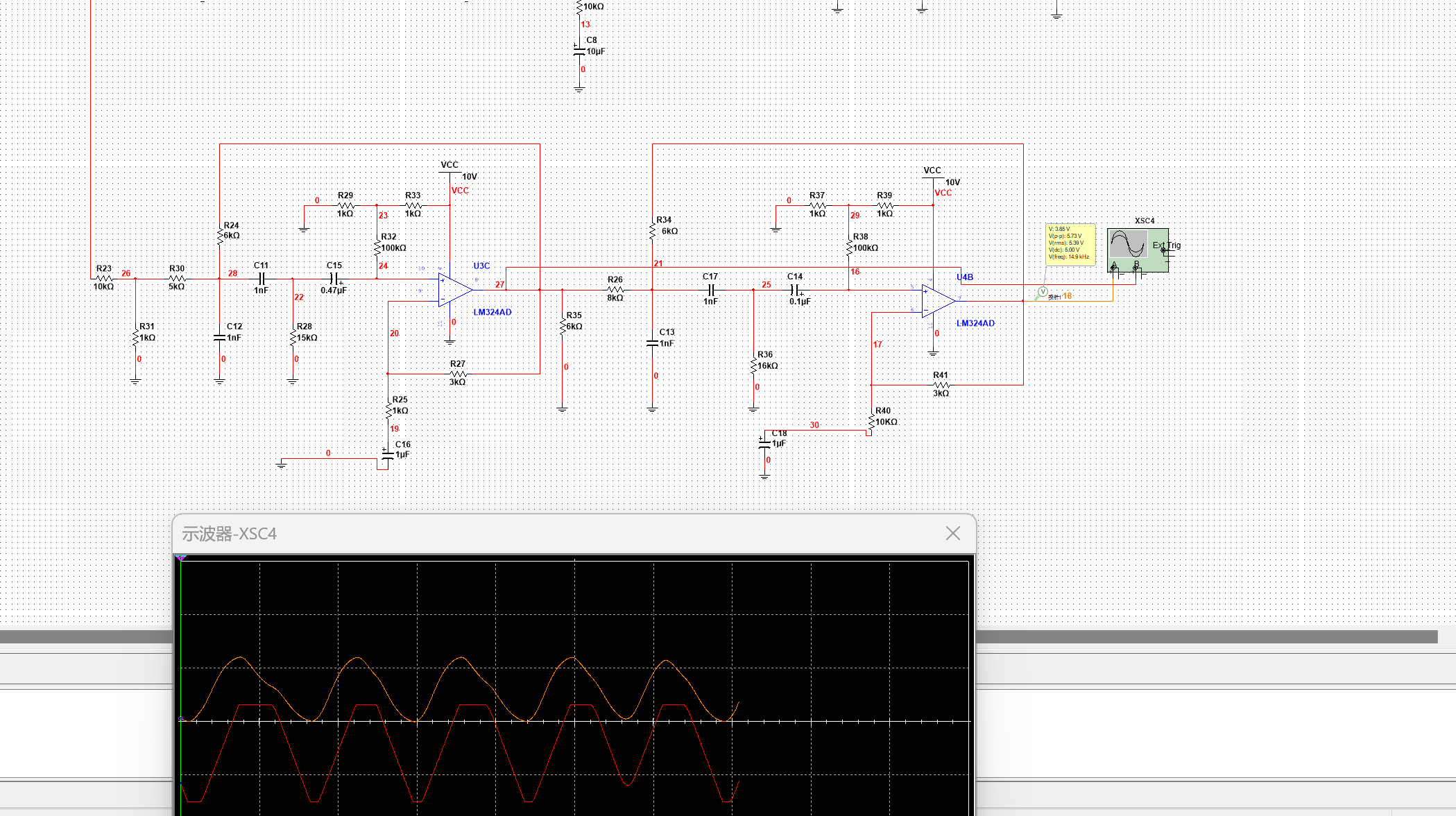Select resistor R35 6kΩ symbol

tap(563, 326)
